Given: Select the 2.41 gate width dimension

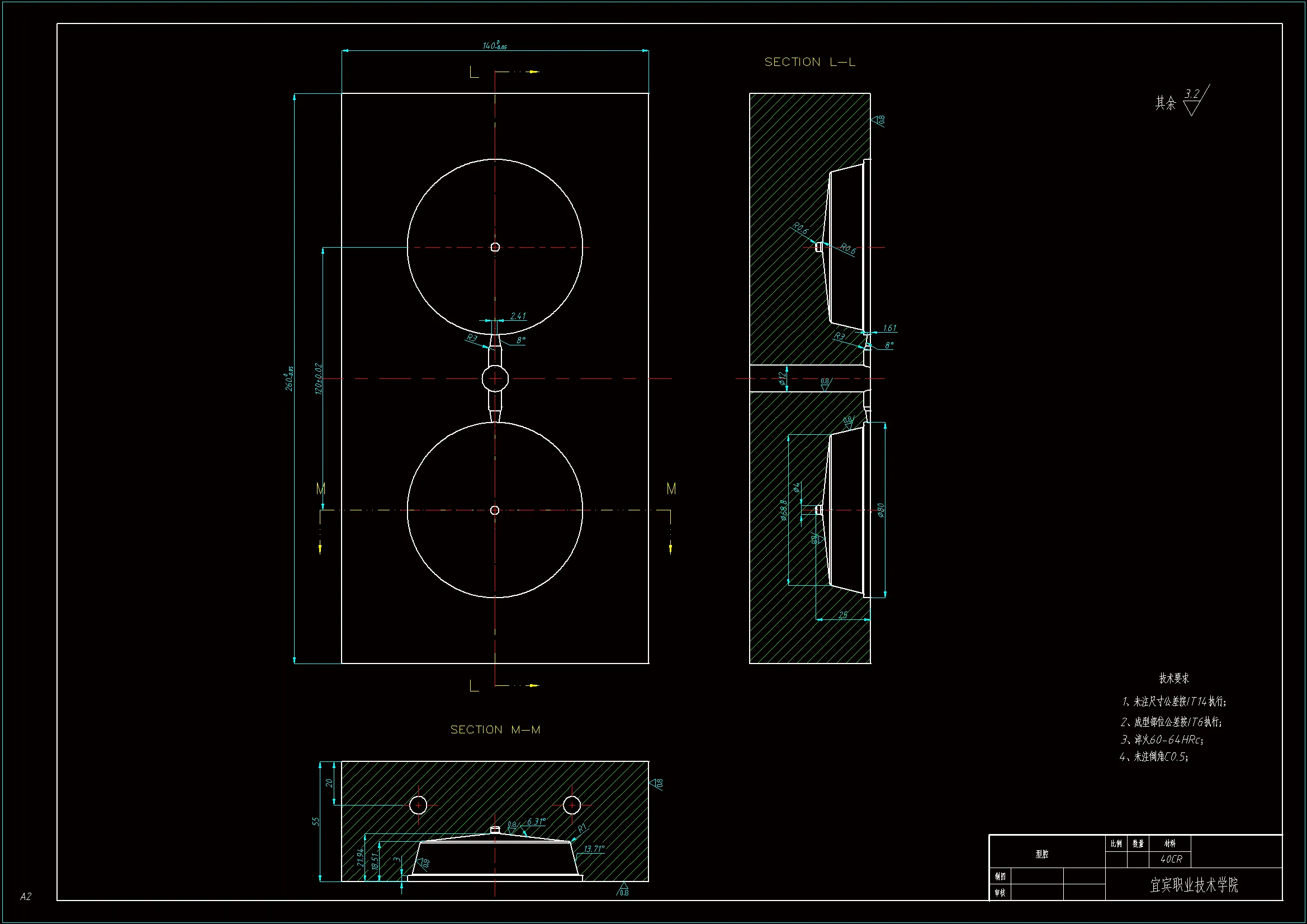Looking at the screenshot, I should [x=518, y=316].
